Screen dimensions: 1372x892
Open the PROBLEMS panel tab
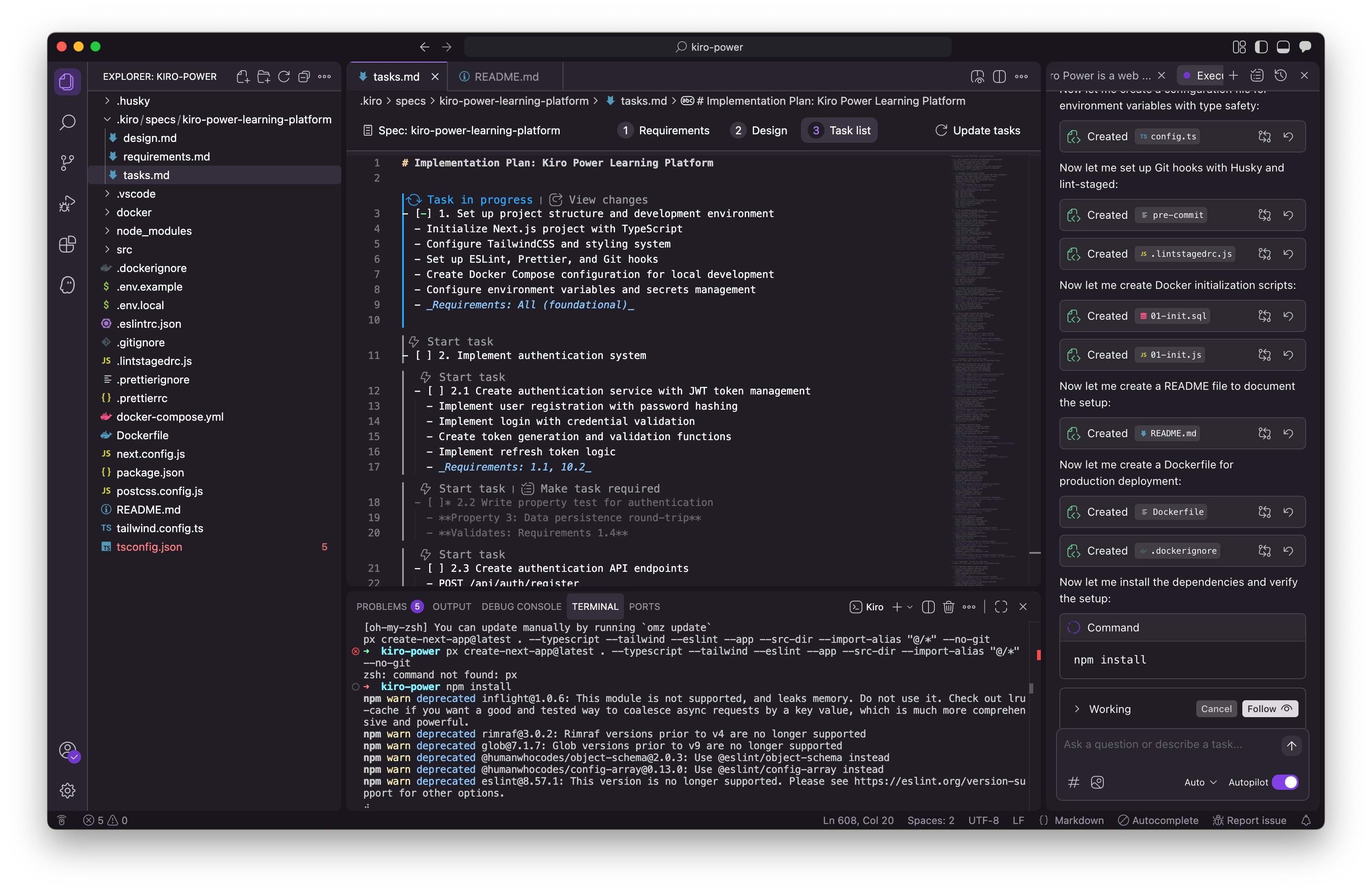pos(381,607)
